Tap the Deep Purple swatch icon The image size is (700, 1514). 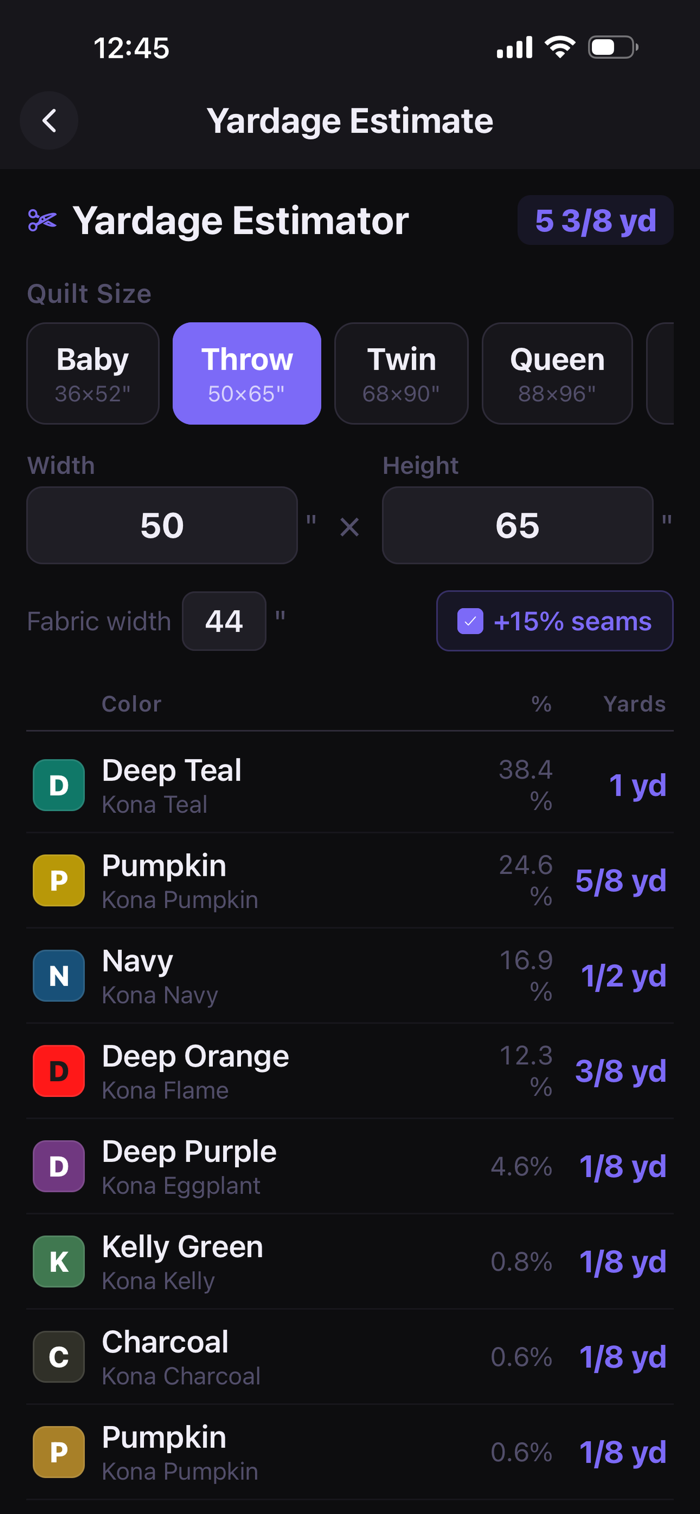59,1166
